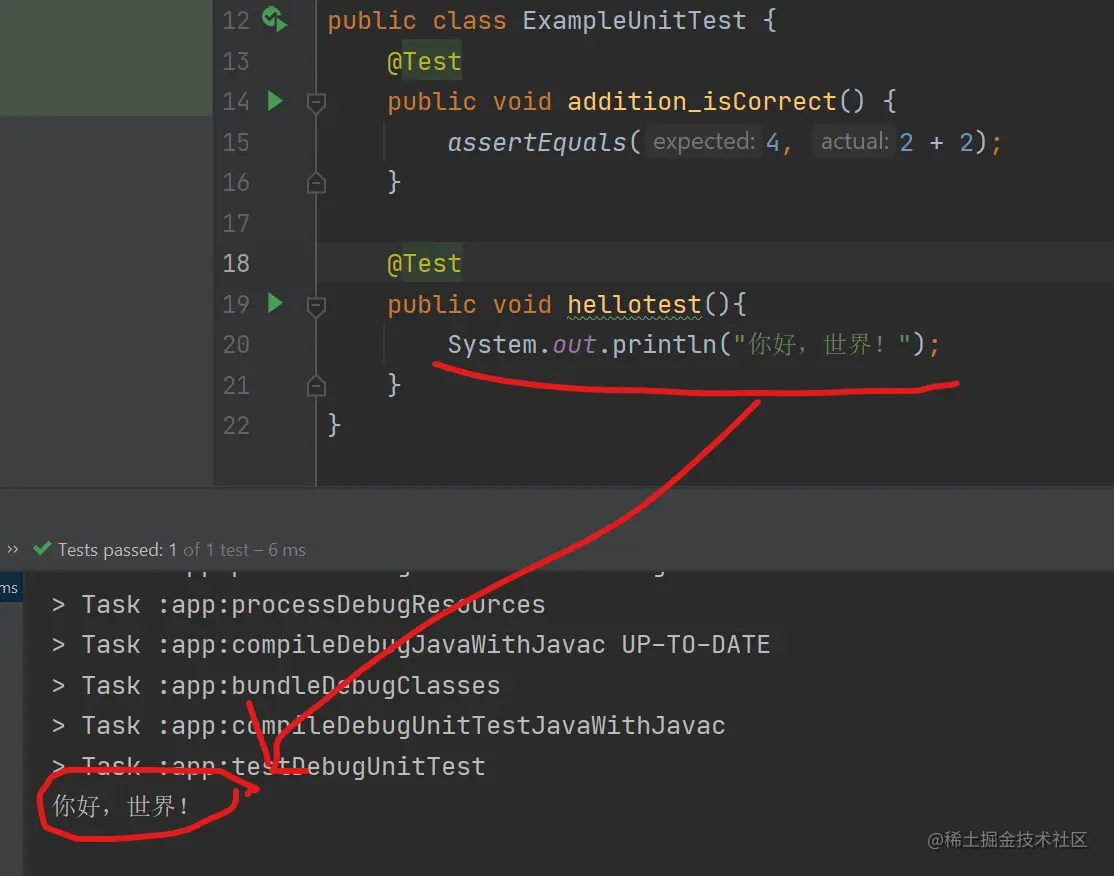
Task: Click the @Test annotation on line 18
Action: coord(424,264)
